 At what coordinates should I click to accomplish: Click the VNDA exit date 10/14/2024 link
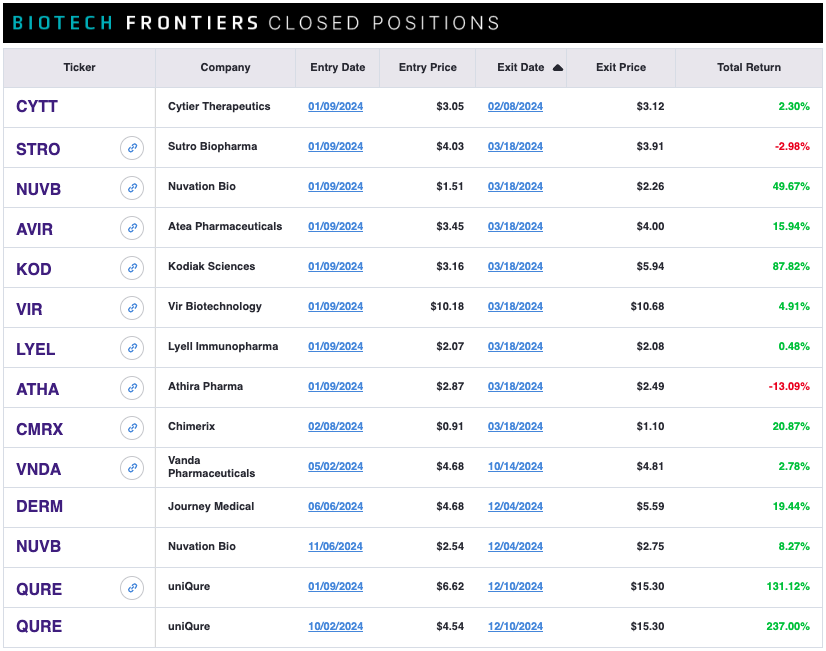515,467
